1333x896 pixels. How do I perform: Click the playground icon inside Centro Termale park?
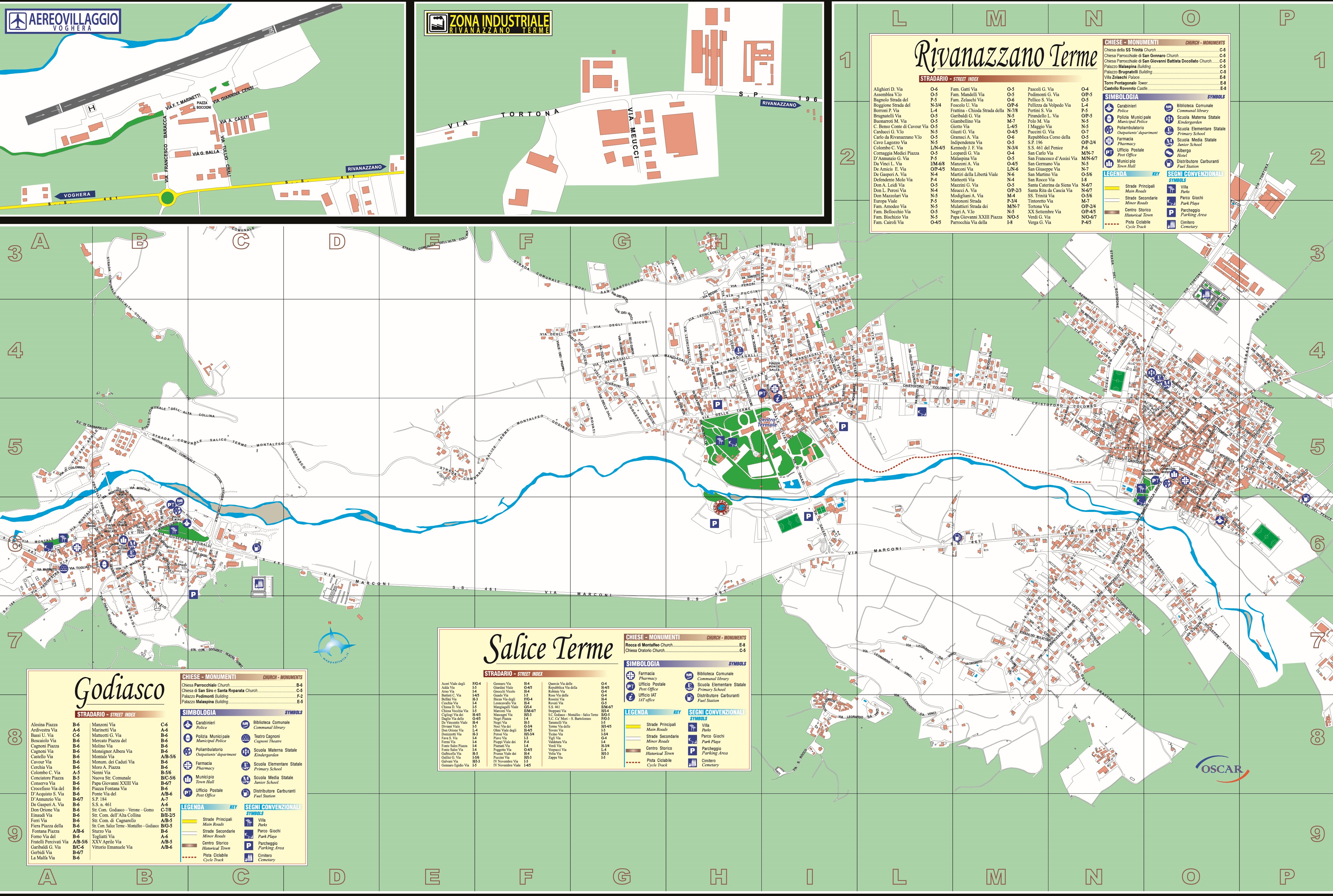tap(733, 443)
